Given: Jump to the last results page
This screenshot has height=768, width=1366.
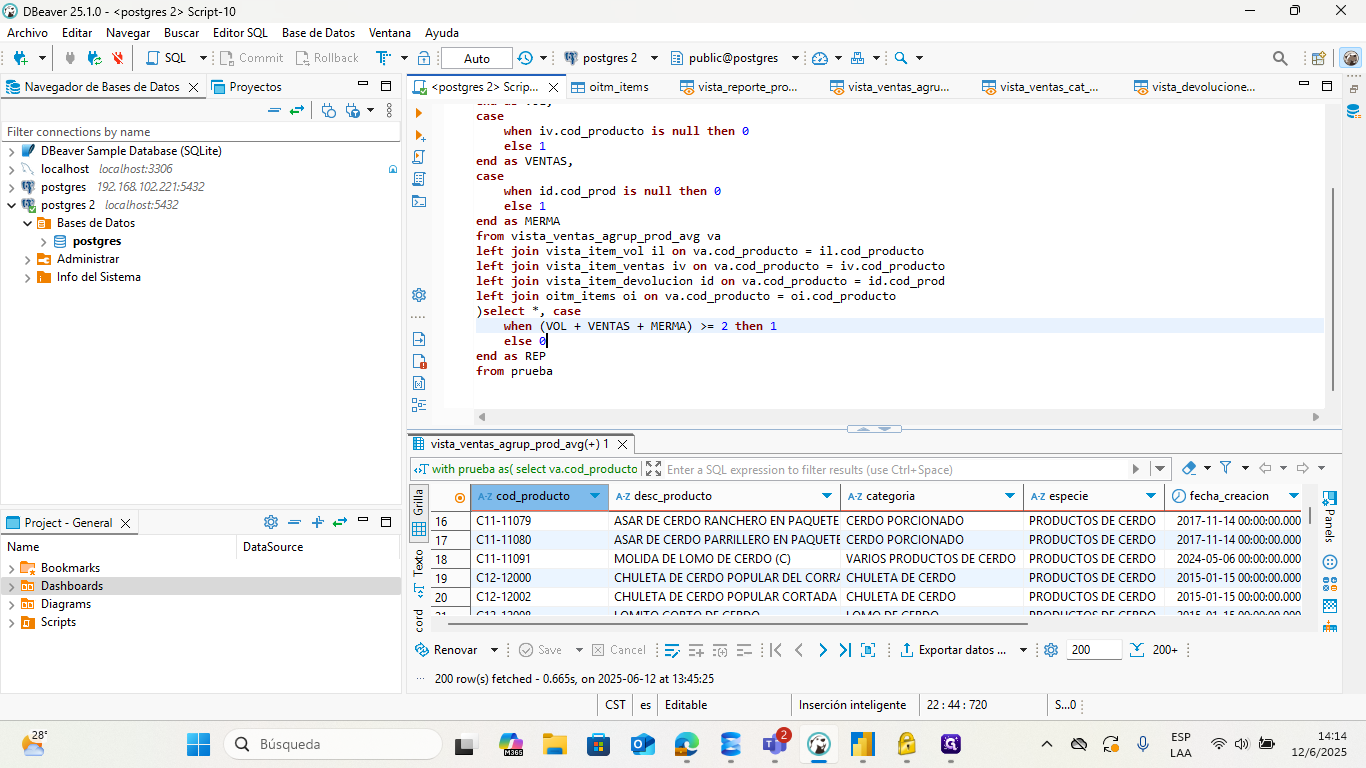Looking at the screenshot, I should pyautogui.click(x=845, y=650).
